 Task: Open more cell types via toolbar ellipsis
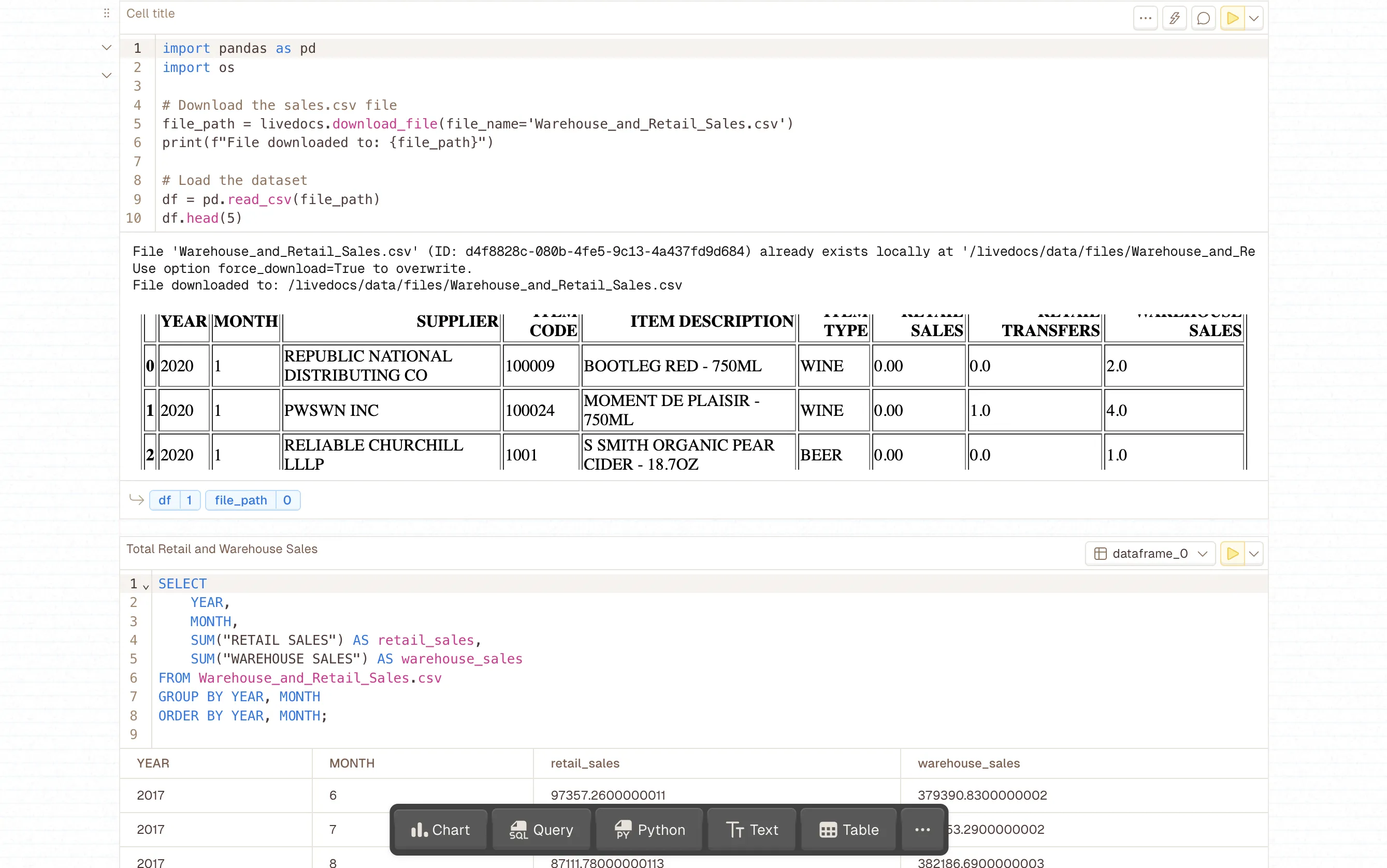pos(922,829)
